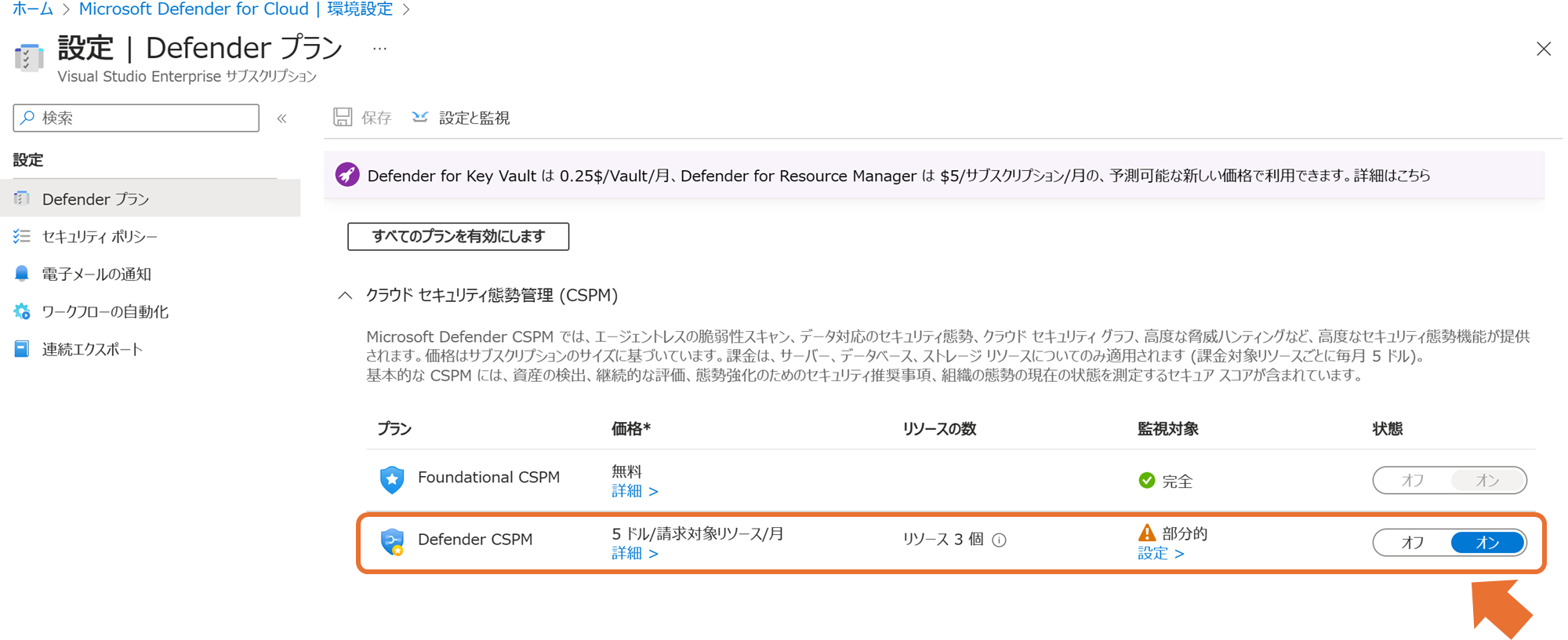Click the Defender CSPM plan name
This screenshot has height=640, width=1568.
[x=475, y=540]
